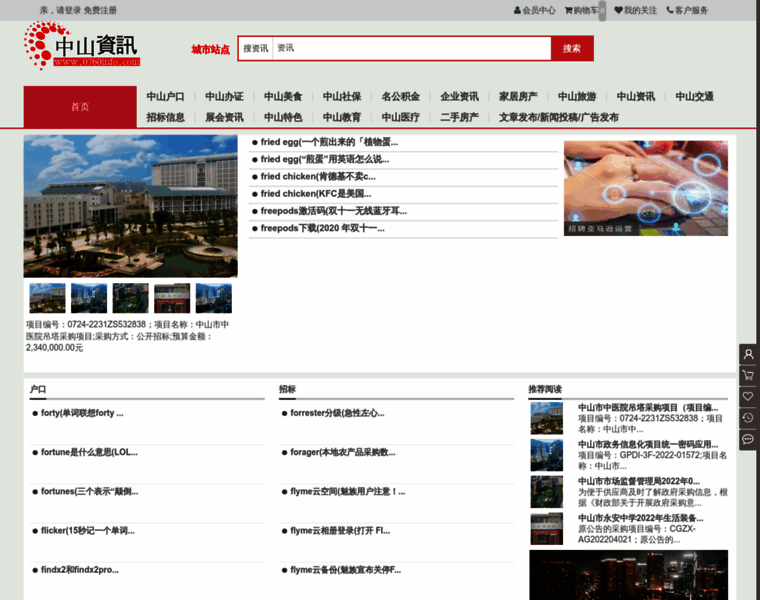Image resolution: width=760 pixels, height=600 pixels.
Task: Open the fortune是什么意思(LOL article
Action: point(89,452)
